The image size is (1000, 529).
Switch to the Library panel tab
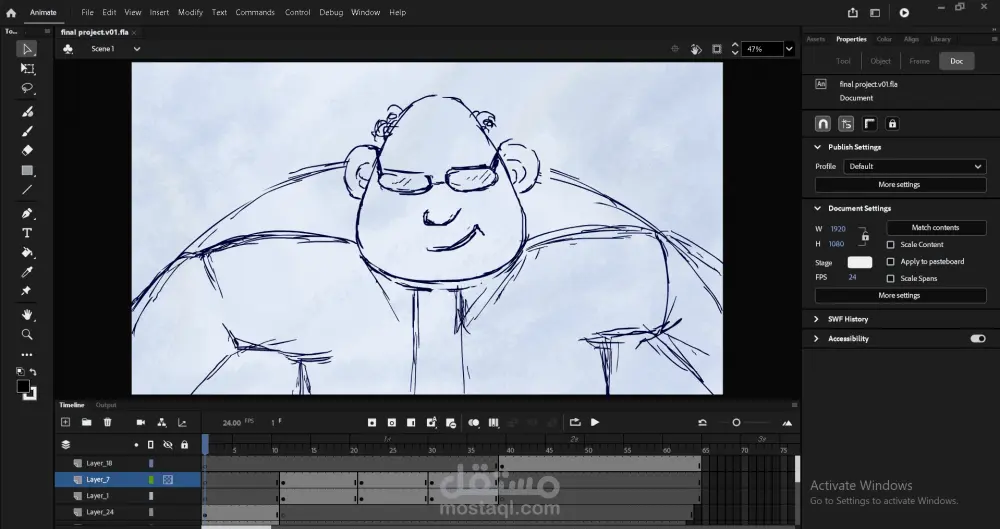tap(940, 39)
